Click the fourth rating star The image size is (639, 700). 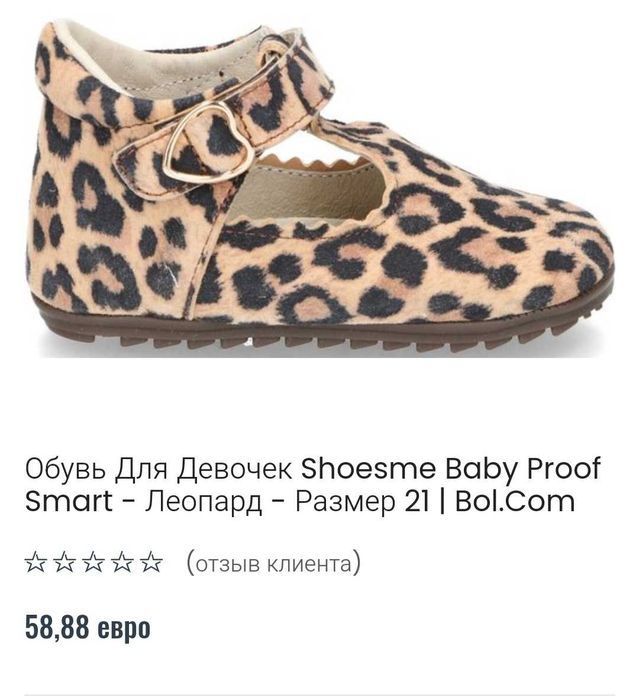point(122,563)
